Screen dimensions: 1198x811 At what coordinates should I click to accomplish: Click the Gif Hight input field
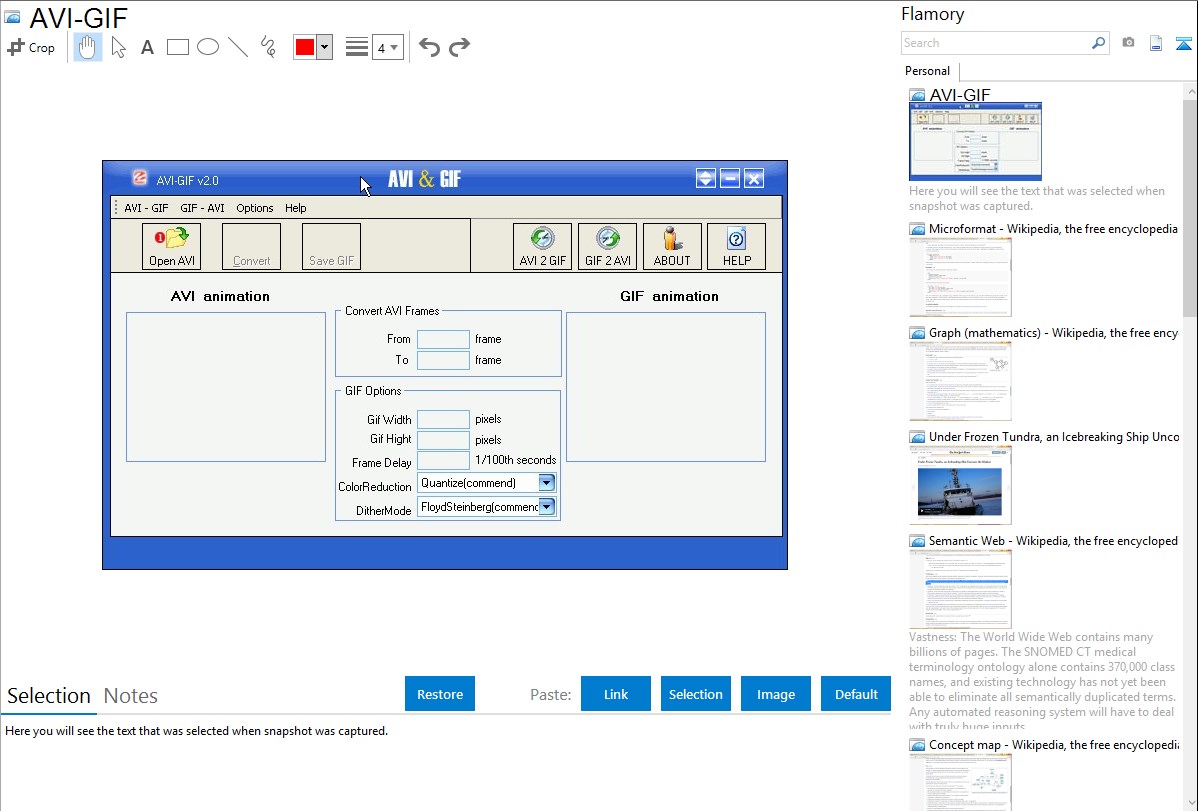pos(443,440)
